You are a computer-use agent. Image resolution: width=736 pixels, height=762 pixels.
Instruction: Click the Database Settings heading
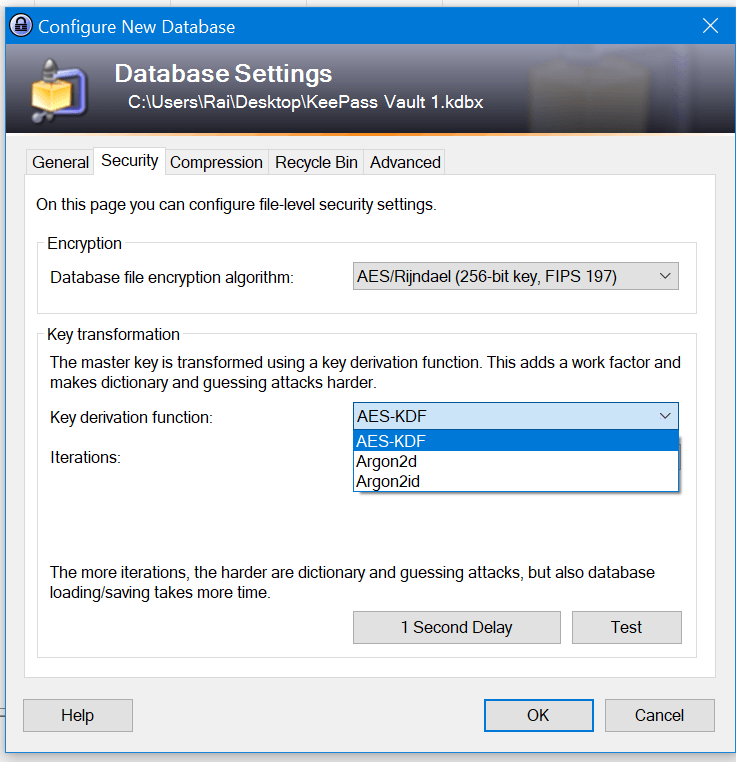(x=223, y=73)
